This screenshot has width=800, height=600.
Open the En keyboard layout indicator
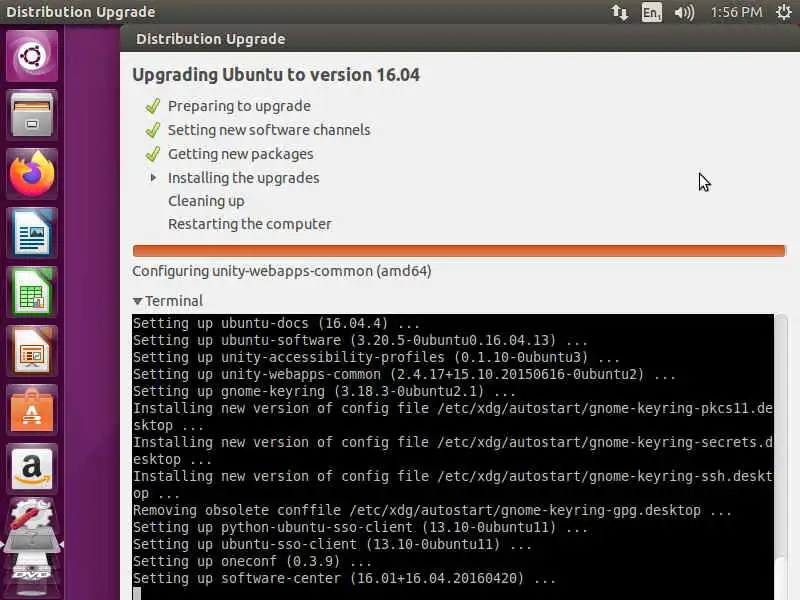tap(652, 12)
